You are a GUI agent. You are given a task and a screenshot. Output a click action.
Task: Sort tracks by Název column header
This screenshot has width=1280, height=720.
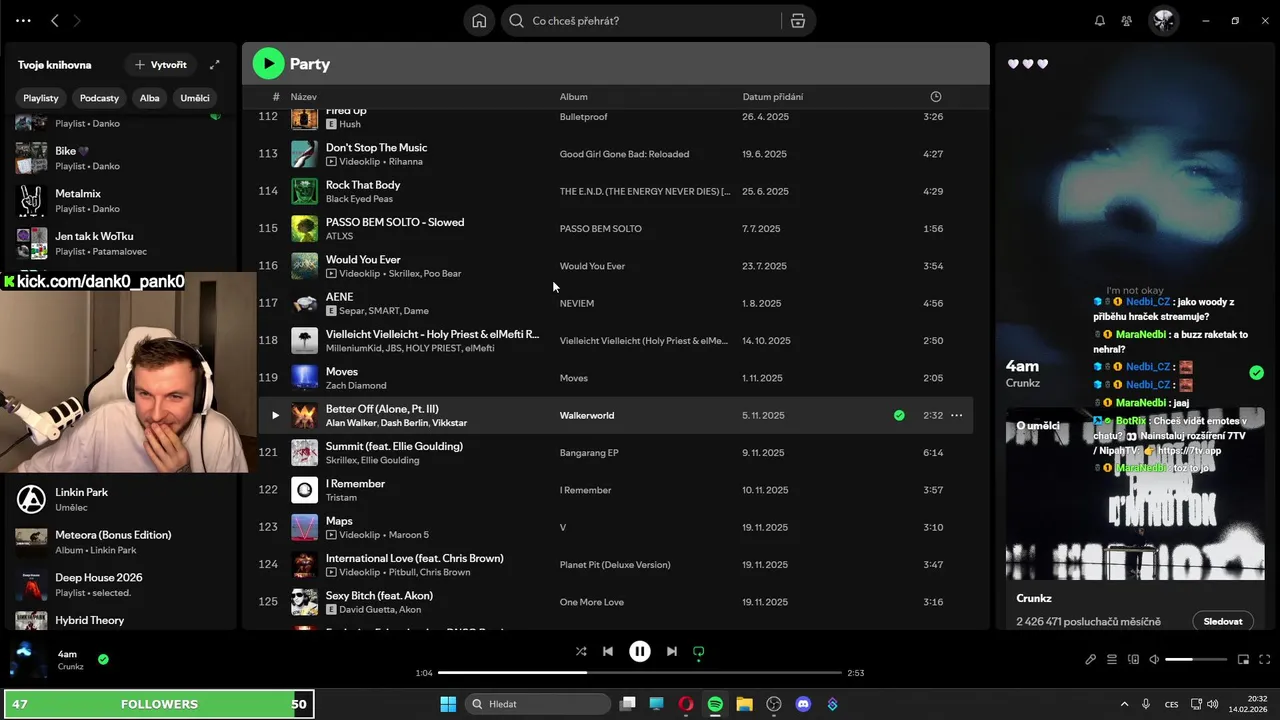[304, 97]
